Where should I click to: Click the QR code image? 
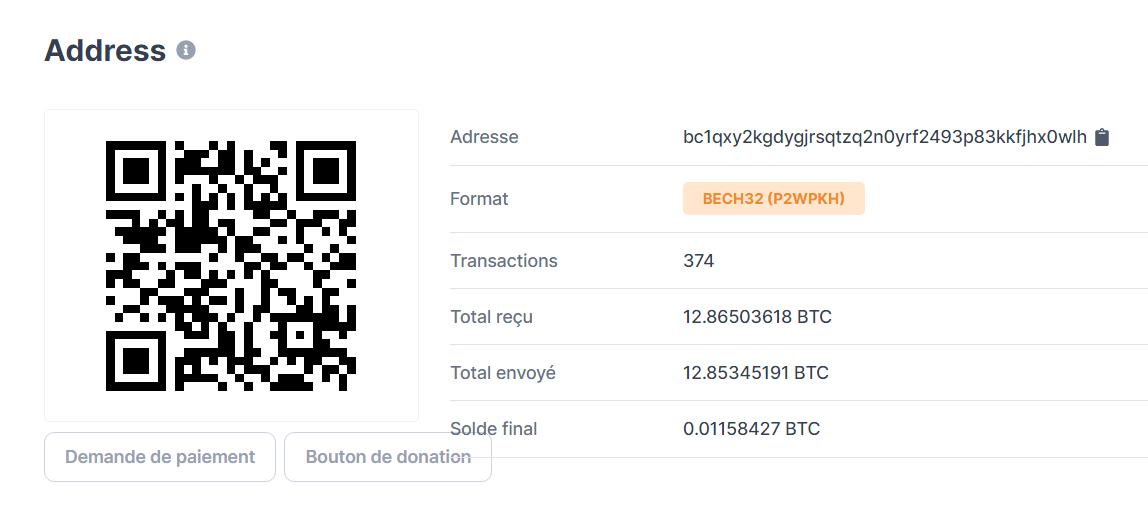point(231,265)
